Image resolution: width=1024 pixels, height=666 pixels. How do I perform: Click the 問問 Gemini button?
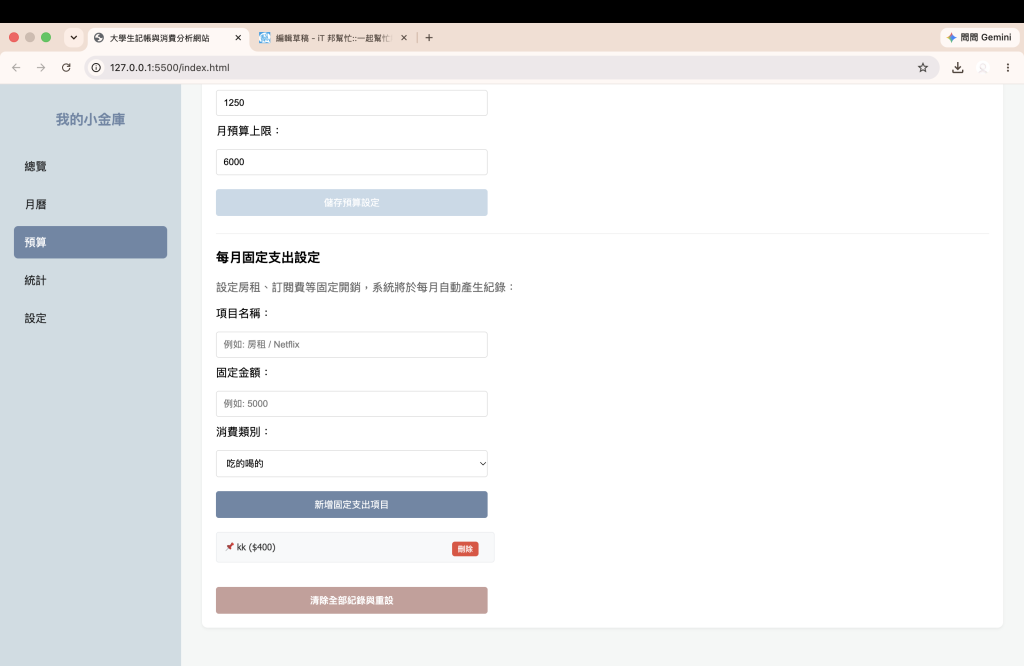[980, 37]
